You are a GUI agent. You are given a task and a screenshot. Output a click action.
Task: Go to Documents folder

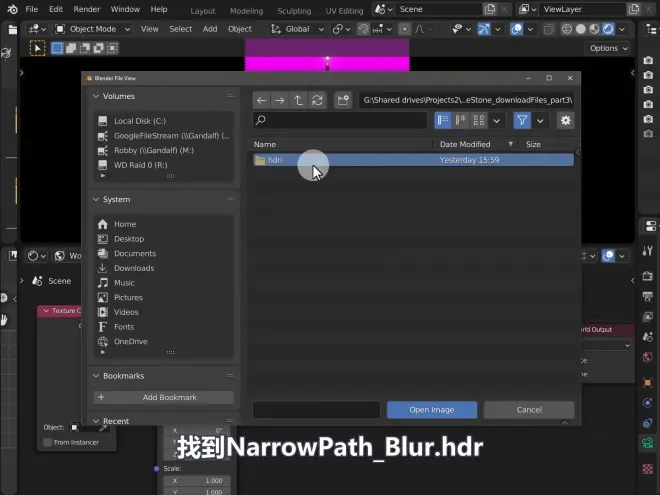click(164, 254)
